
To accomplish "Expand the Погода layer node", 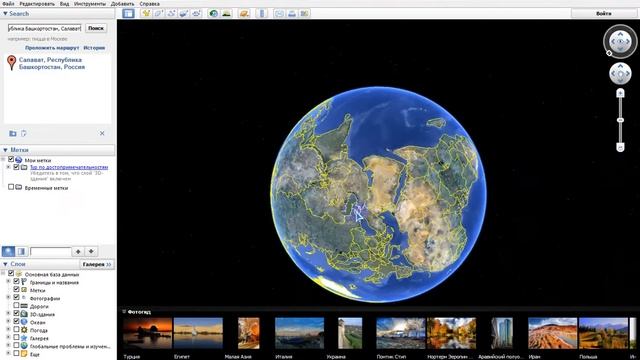I will click(x=8, y=329).
